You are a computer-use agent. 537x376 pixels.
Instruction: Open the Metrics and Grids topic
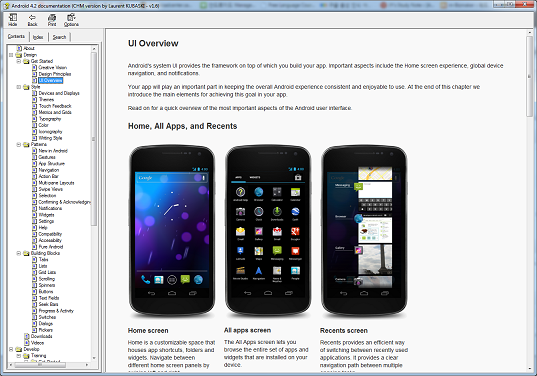55,112
